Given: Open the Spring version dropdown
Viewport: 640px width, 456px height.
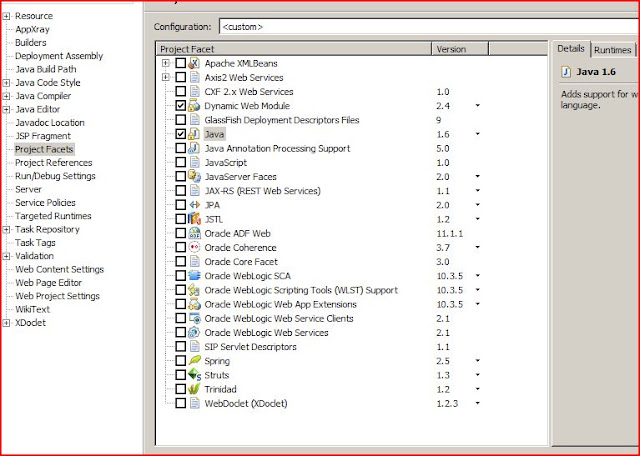Looking at the screenshot, I should pos(477,361).
